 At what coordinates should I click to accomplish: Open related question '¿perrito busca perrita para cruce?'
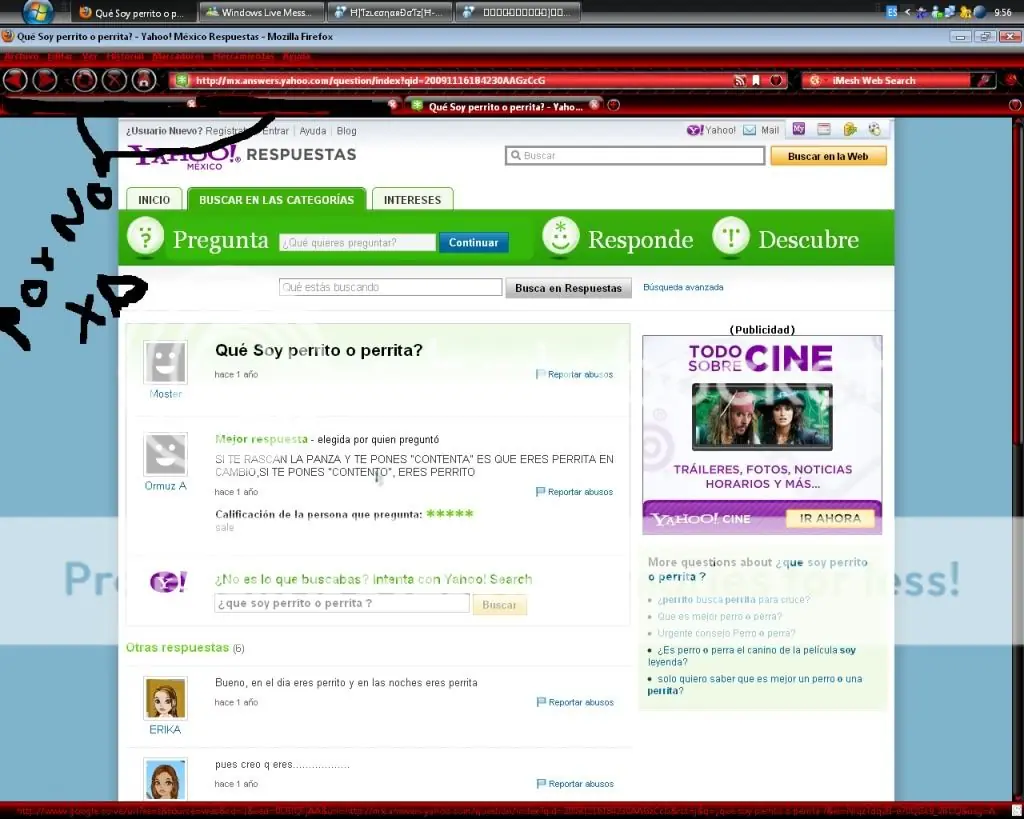tap(733, 600)
